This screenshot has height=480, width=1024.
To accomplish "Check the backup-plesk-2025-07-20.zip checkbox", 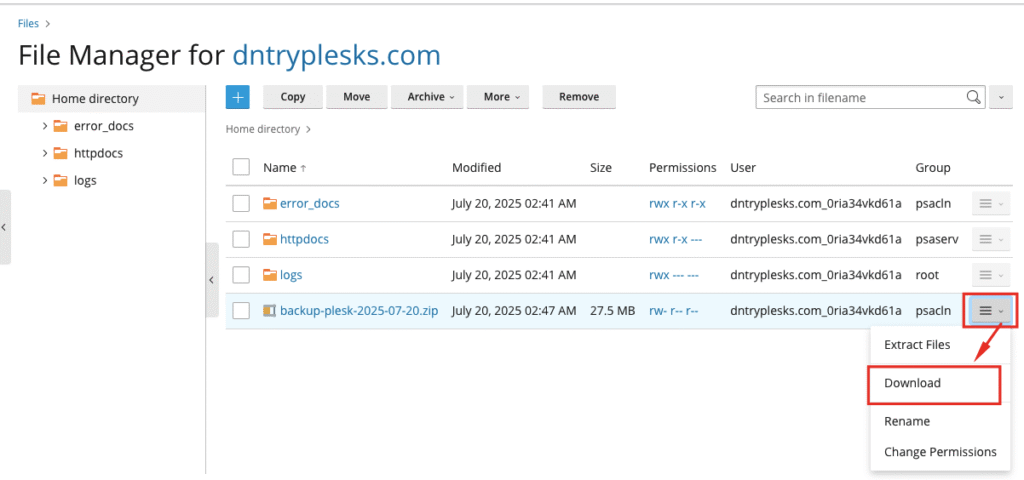I will click(x=241, y=311).
